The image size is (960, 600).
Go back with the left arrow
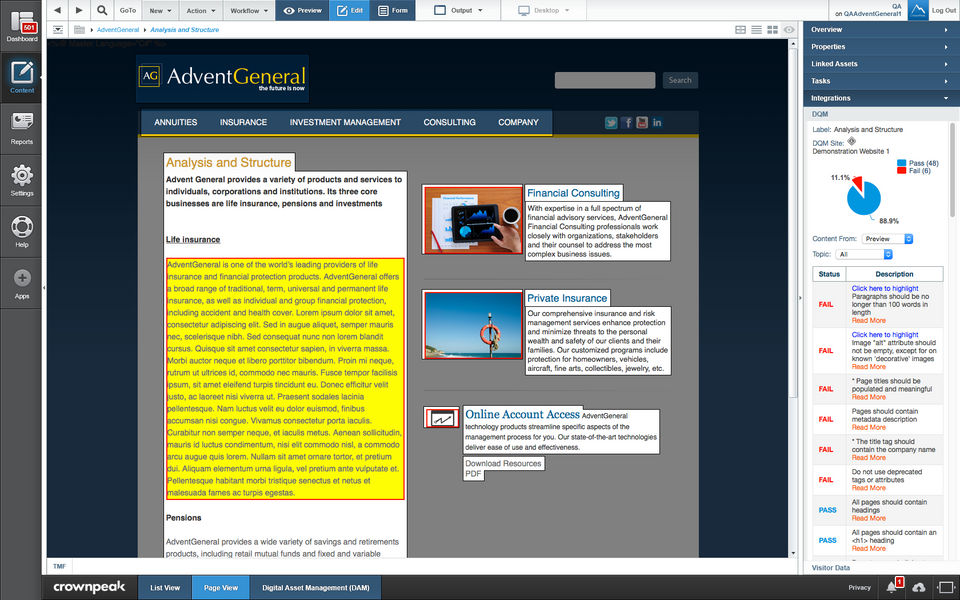point(58,10)
